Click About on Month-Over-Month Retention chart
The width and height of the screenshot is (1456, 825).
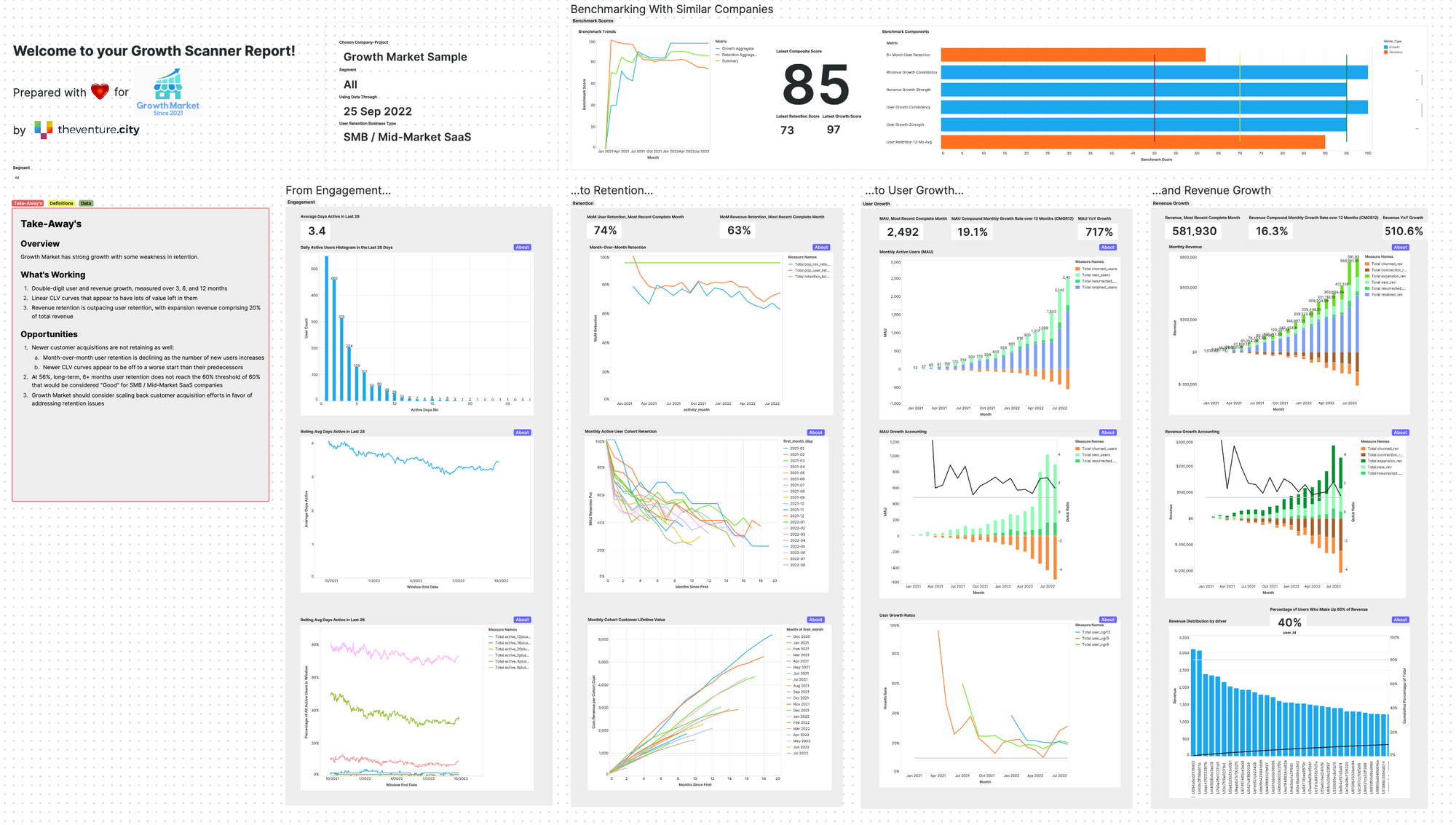[821, 248]
